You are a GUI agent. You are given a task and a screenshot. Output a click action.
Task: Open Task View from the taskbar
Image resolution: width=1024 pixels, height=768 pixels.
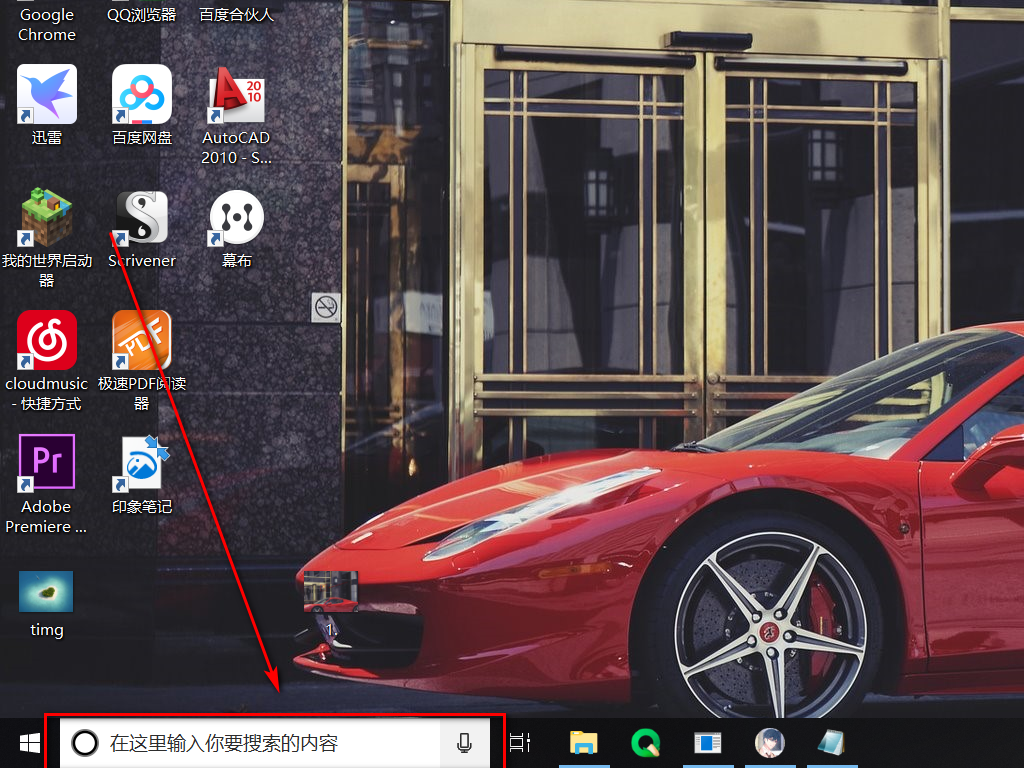click(520, 743)
